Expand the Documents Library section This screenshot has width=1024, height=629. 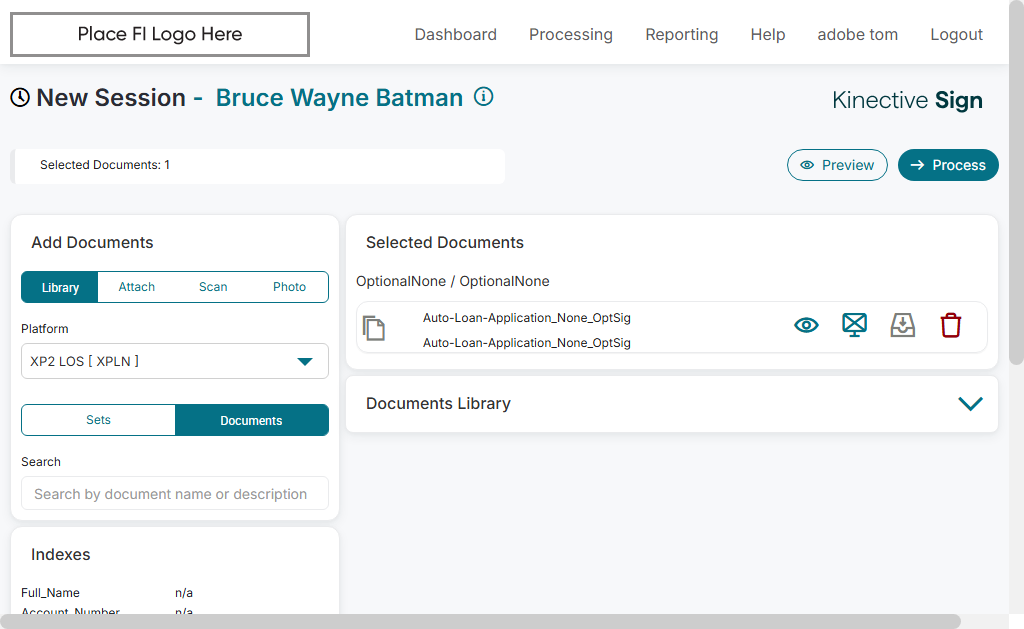point(970,404)
